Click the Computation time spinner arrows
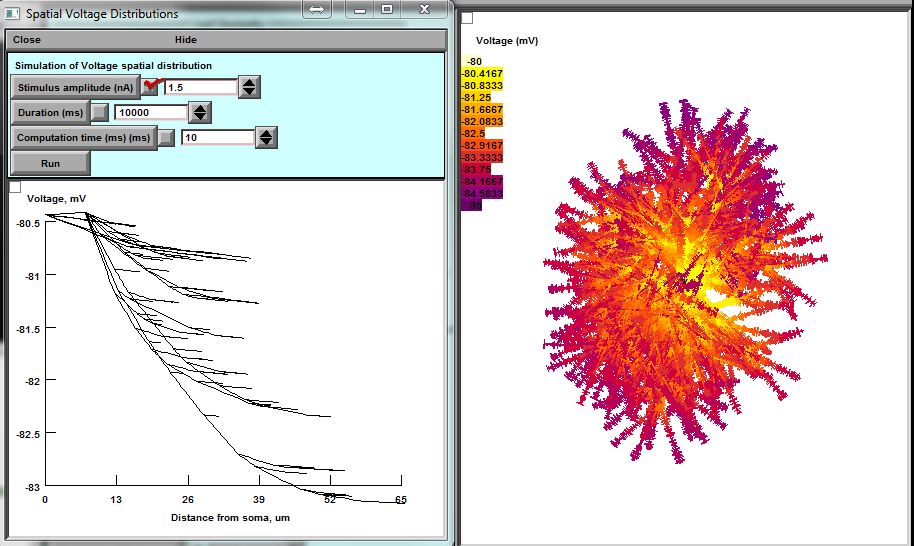 [265, 138]
